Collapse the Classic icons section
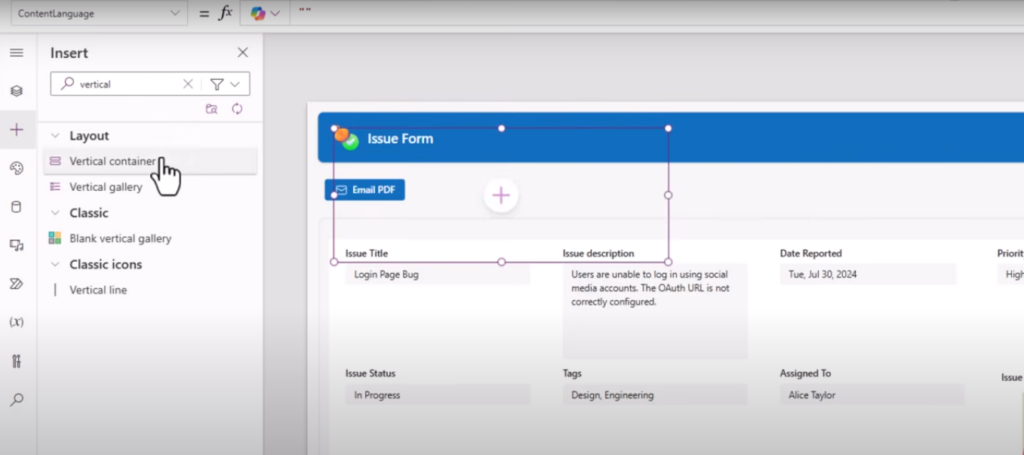This screenshot has height=455, width=1024. [55, 264]
